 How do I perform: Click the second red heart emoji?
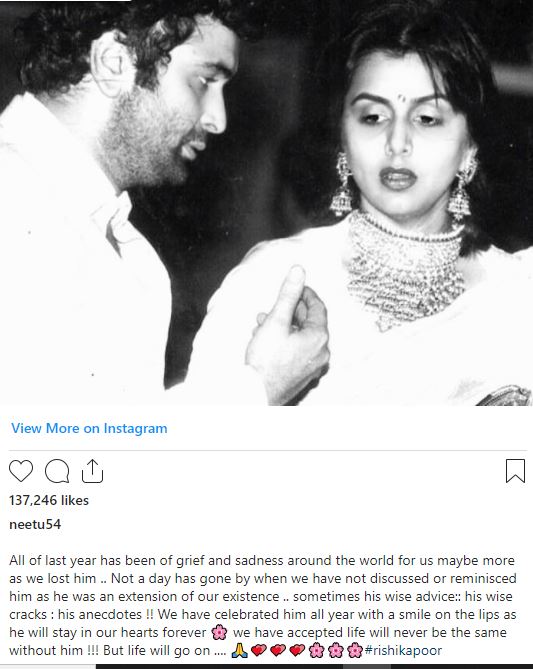click(278, 651)
